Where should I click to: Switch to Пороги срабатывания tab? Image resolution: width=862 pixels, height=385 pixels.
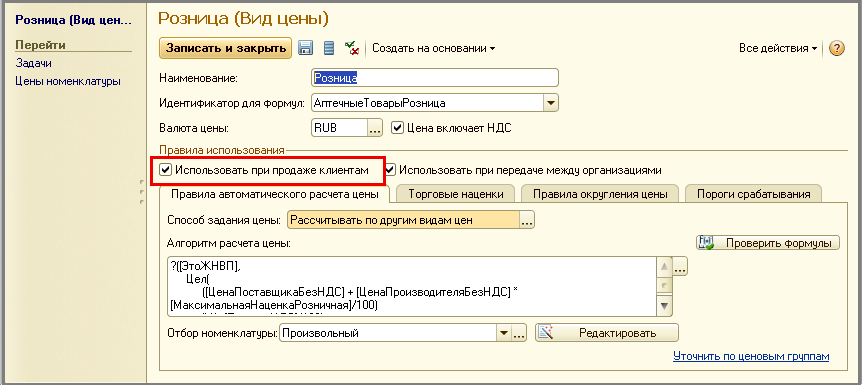[753, 194]
